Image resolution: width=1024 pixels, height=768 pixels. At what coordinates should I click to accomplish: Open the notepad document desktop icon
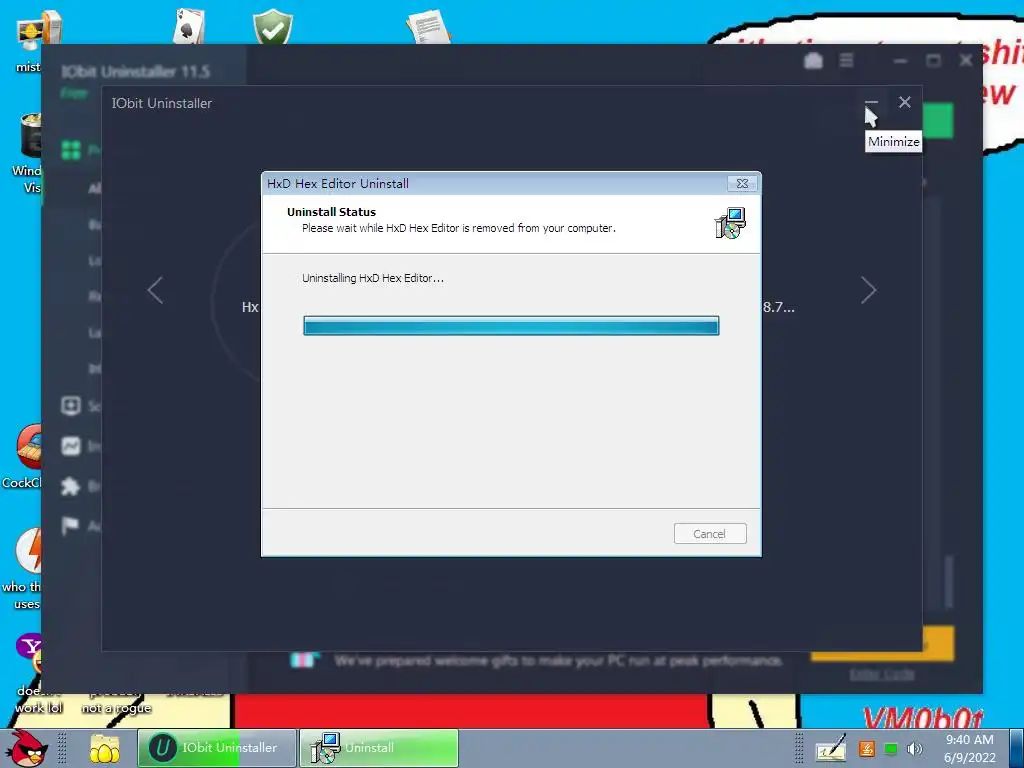pos(428,26)
